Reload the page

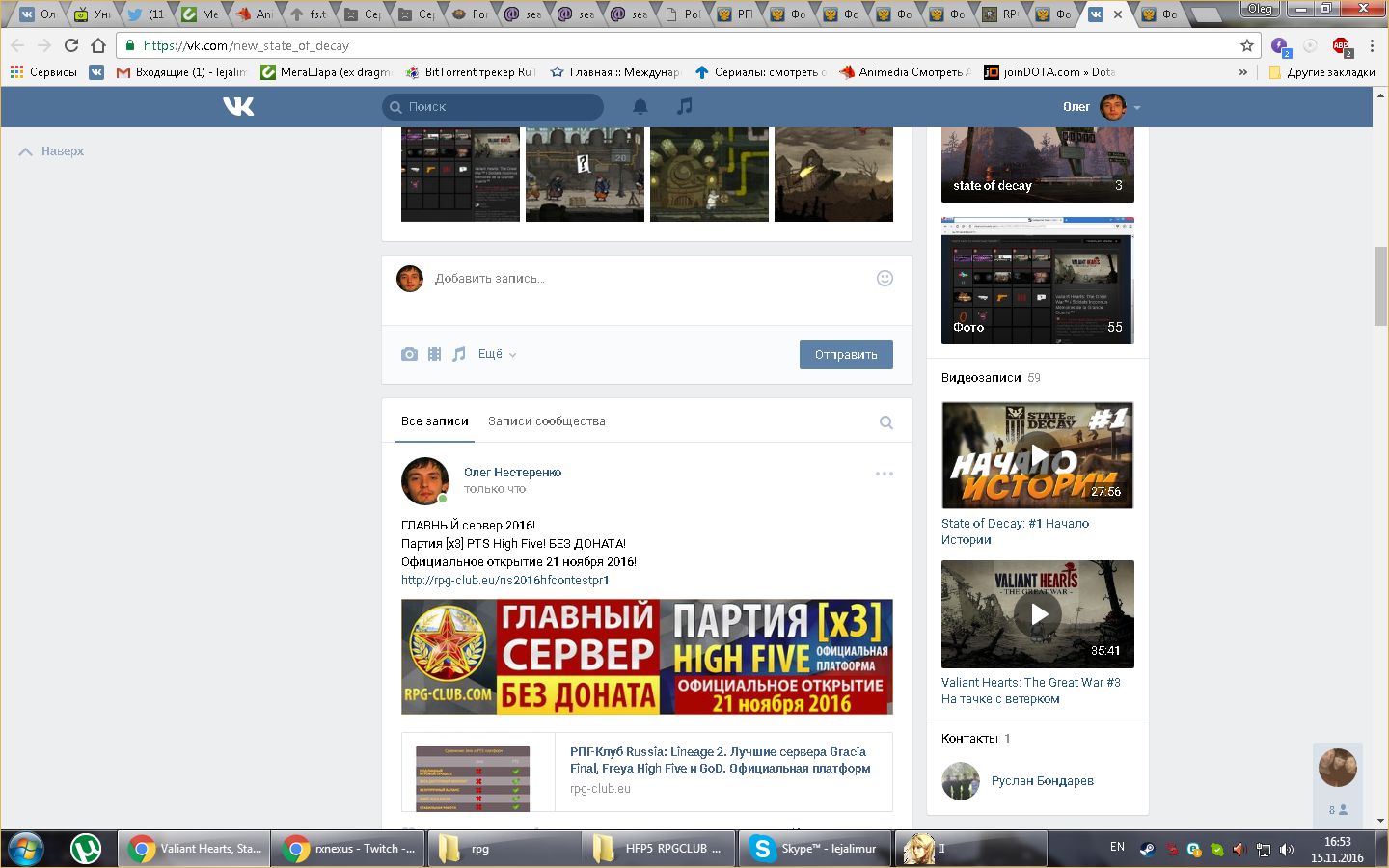[x=71, y=45]
